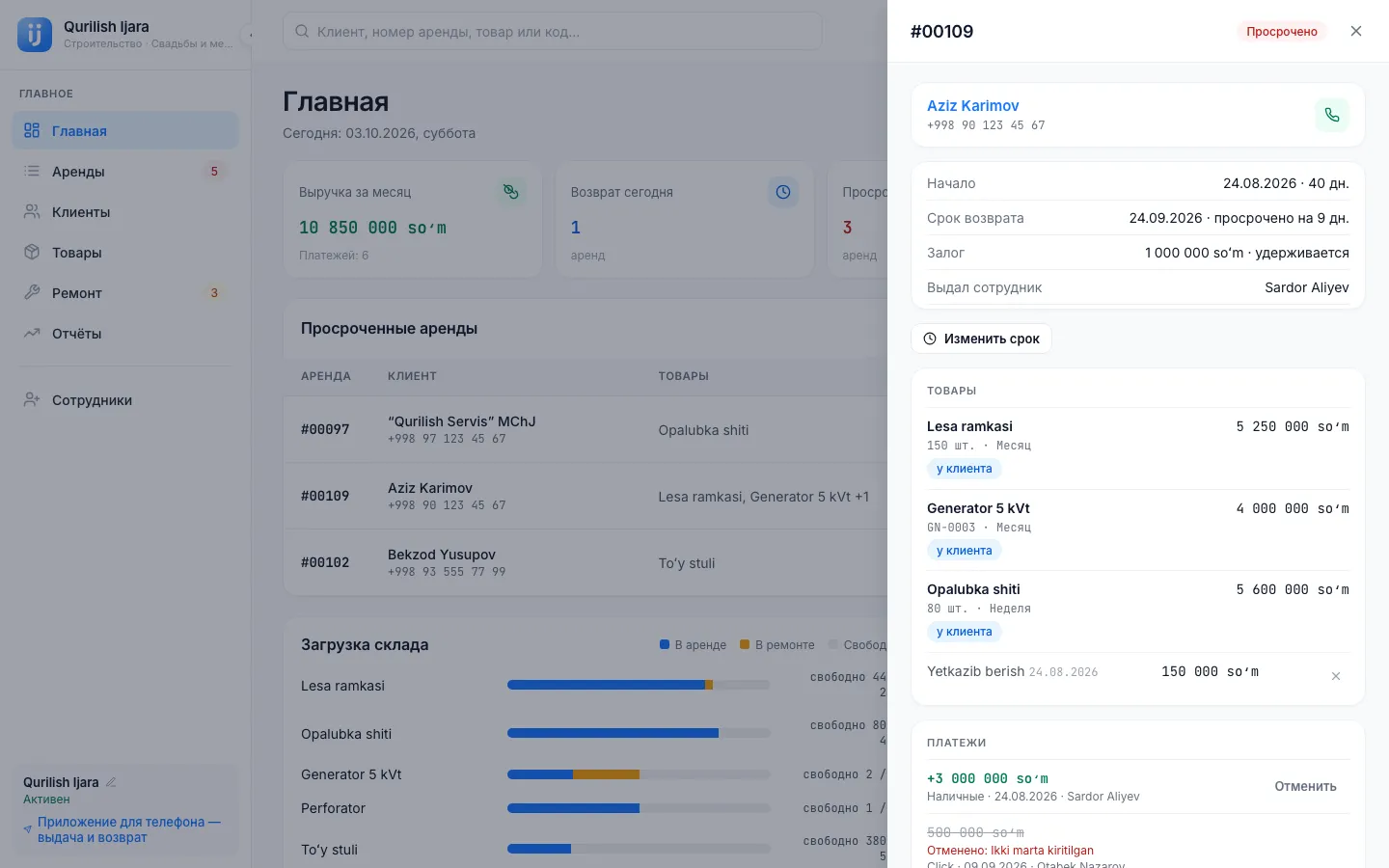Collapse the sidebar with the chevron
The height and width of the screenshot is (868, 1389).
248,35
